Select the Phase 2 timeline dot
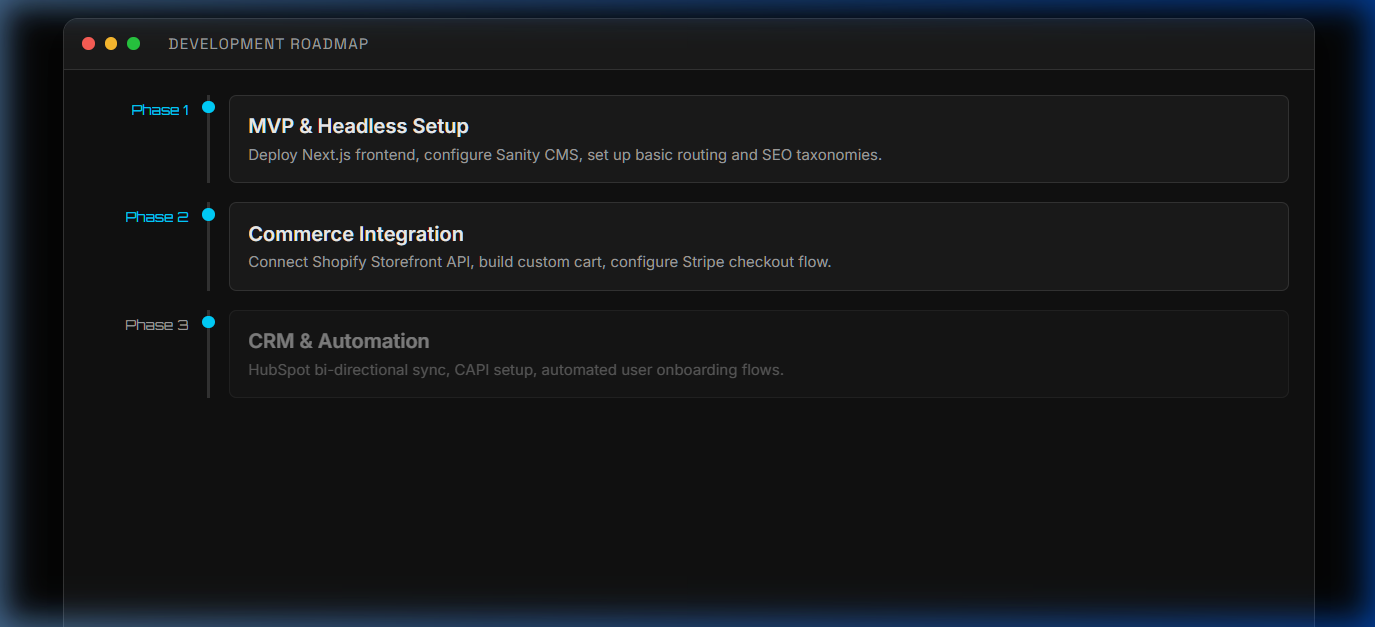 point(208,214)
